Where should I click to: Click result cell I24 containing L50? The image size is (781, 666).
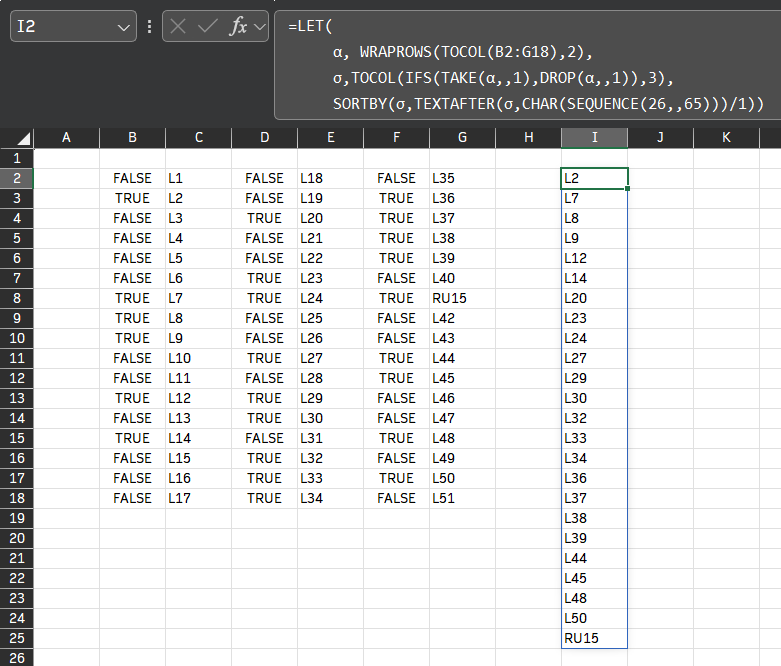594,618
